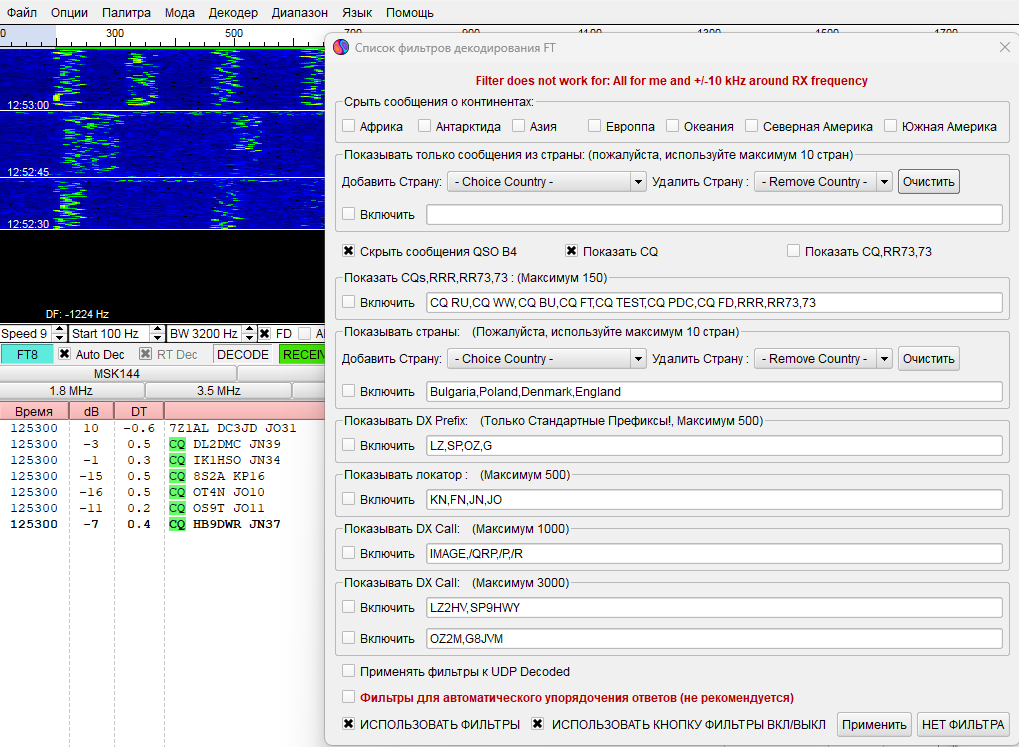
Task: Open the Палитра menu
Action: 126,13
